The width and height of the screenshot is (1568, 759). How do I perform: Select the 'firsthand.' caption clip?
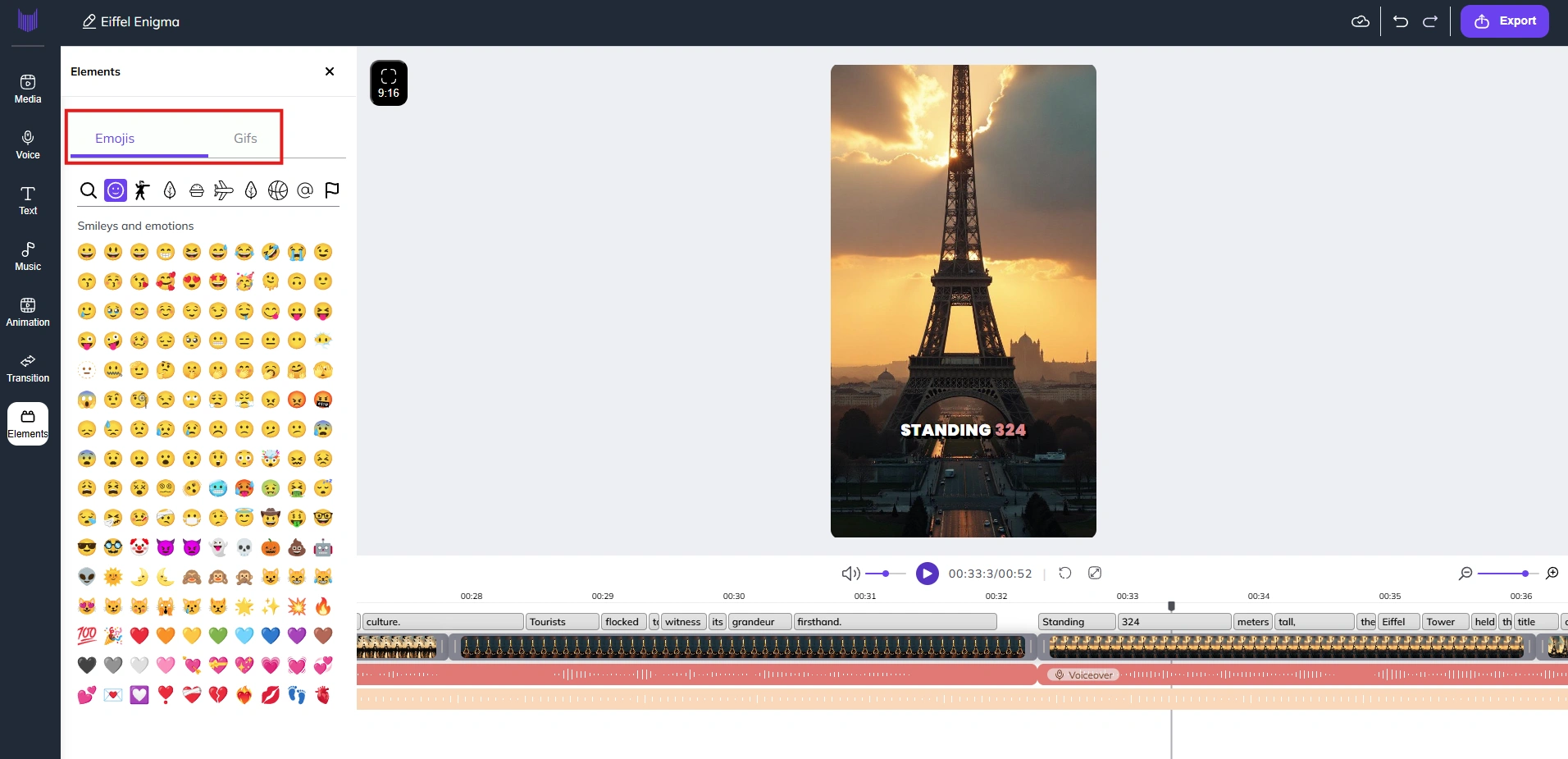[x=896, y=622]
